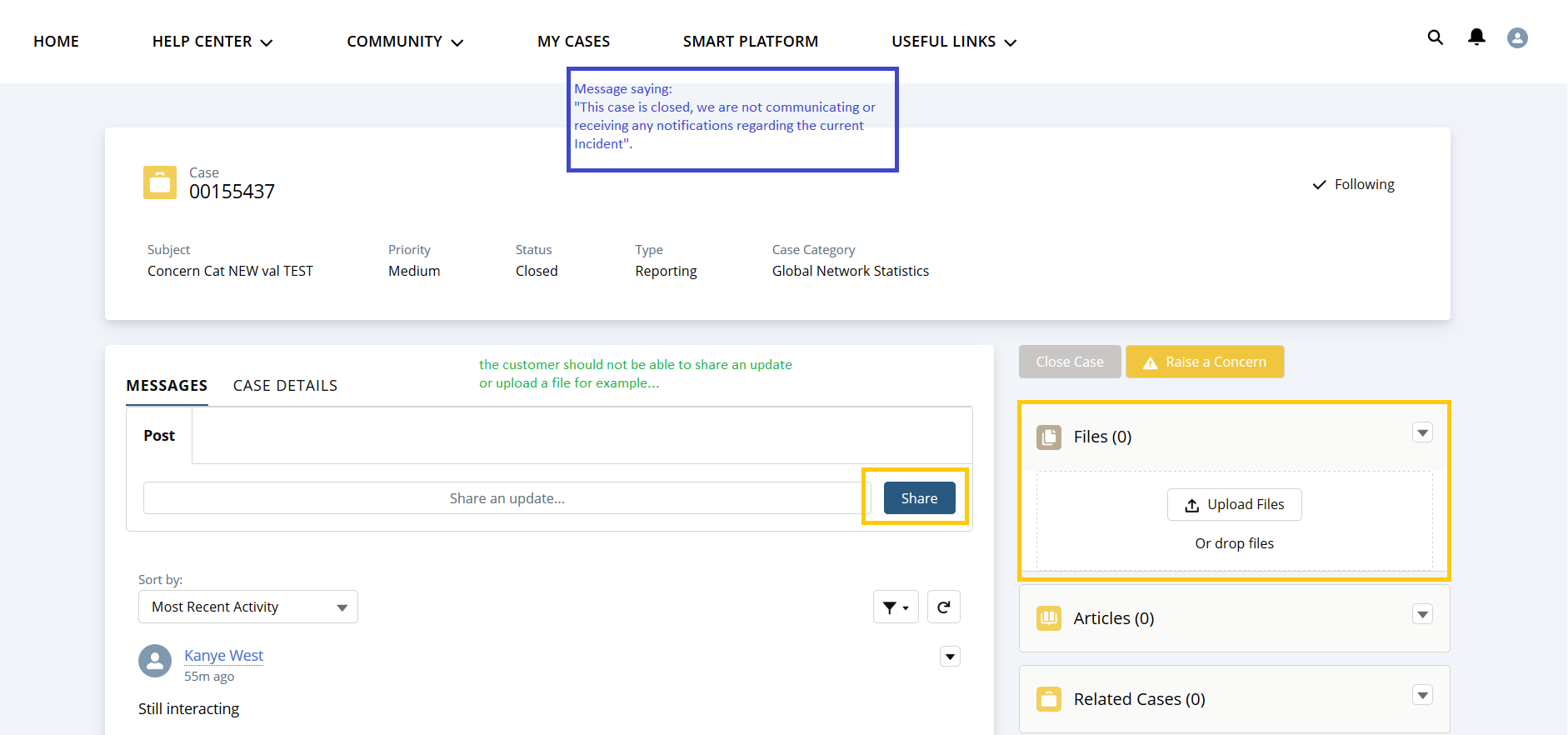Image resolution: width=1568 pixels, height=735 pixels.
Task: Open the notifications bell
Action: [x=1476, y=37]
